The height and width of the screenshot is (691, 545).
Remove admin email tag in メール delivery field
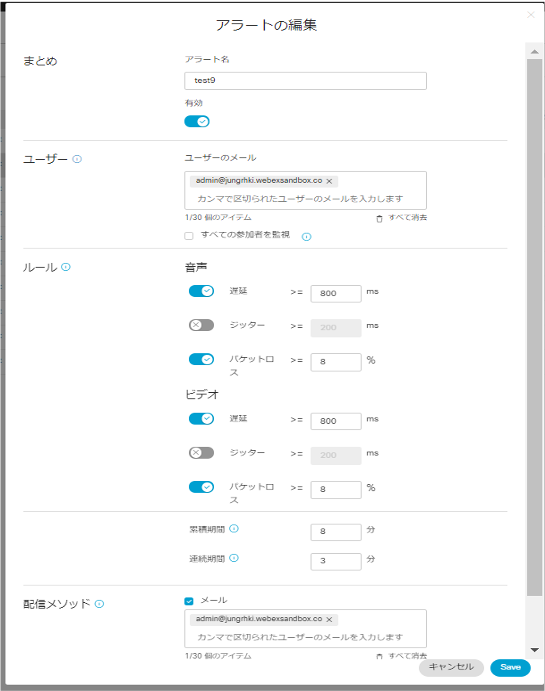[329, 619]
